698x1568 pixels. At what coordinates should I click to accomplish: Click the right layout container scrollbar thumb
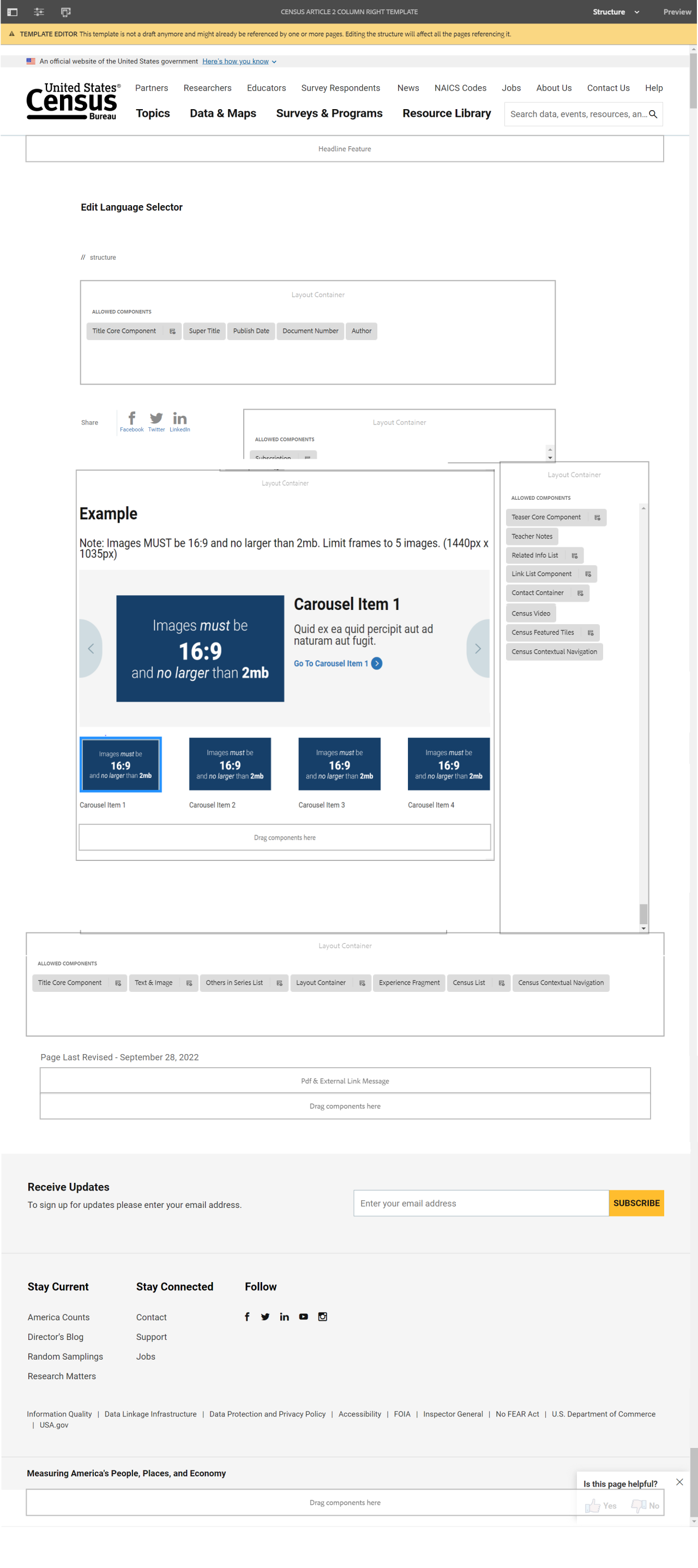coord(643,914)
